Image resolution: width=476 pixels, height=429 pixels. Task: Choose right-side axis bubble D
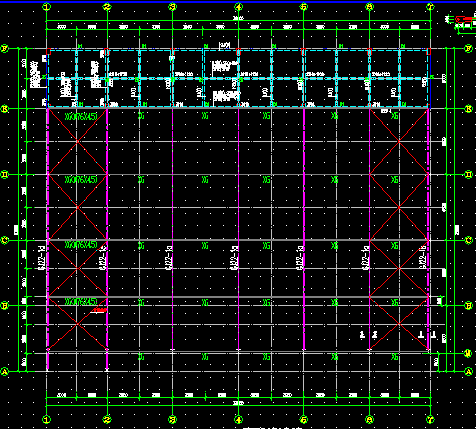click(469, 174)
